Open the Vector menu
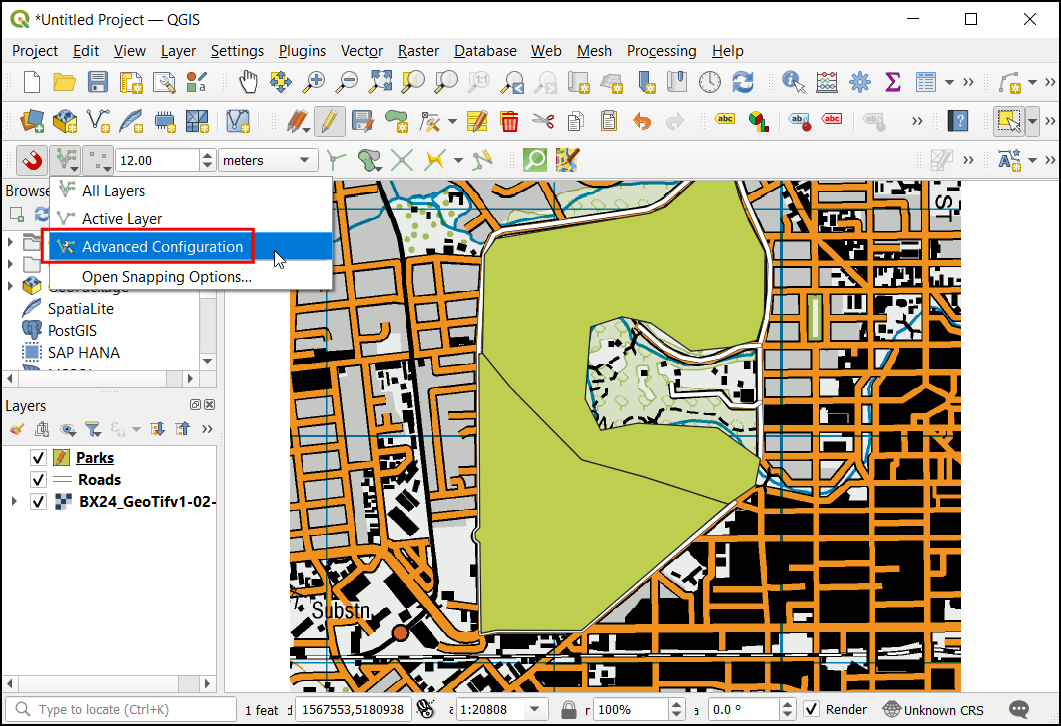The image size is (1061, 726). [361, 51]
